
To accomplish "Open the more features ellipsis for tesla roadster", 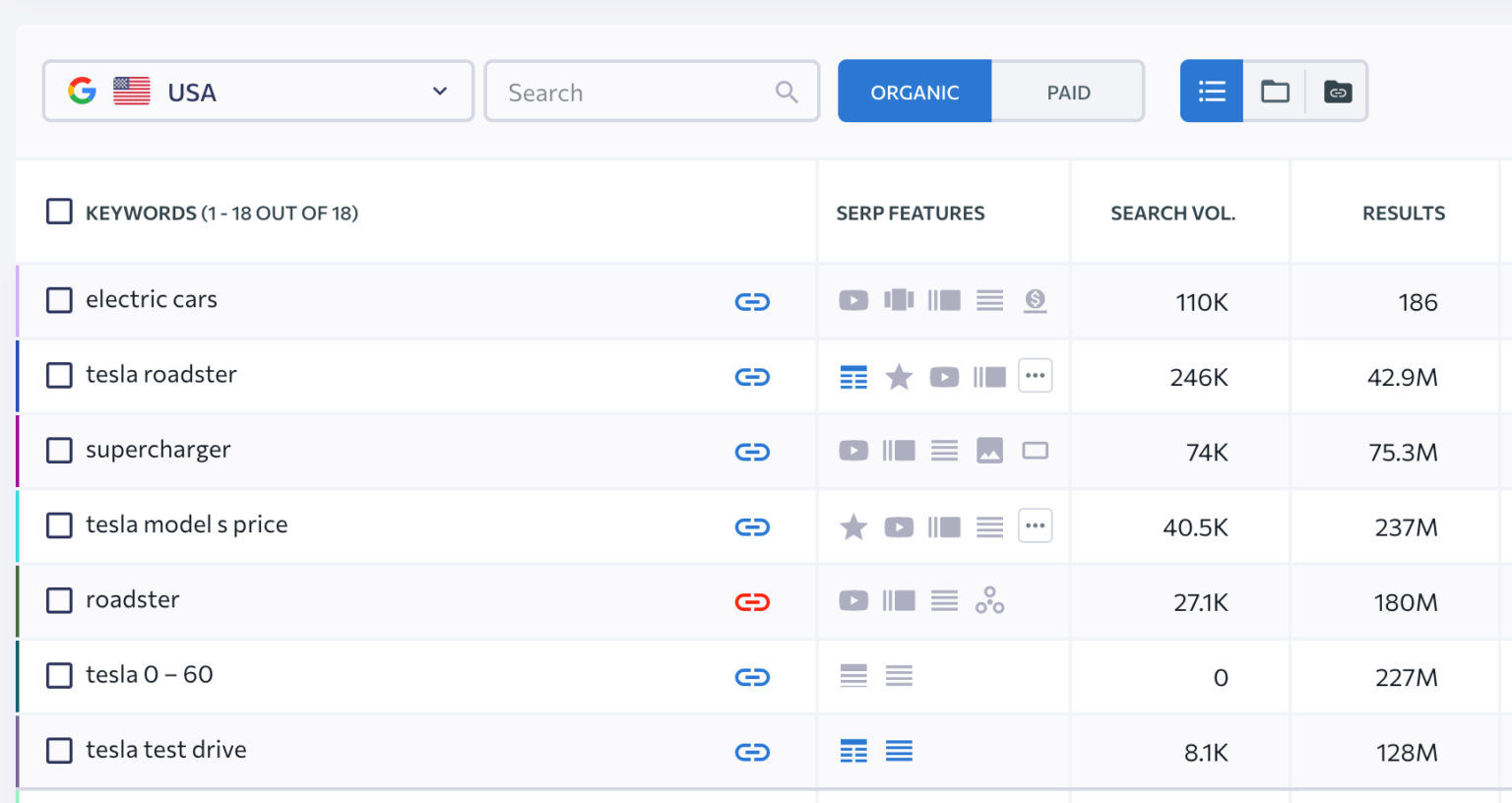I will coord(1035,376).
